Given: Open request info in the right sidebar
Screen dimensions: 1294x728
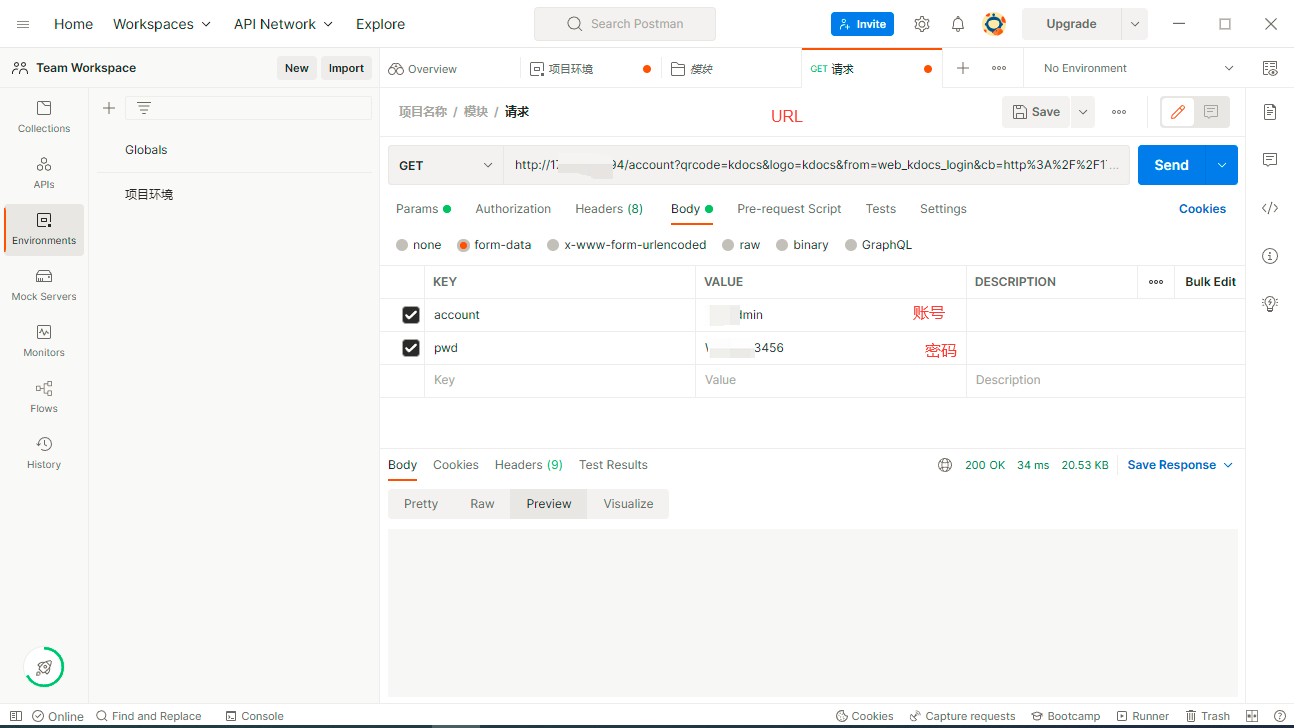Looking at the screenshot, I should tap(1270, 256).
